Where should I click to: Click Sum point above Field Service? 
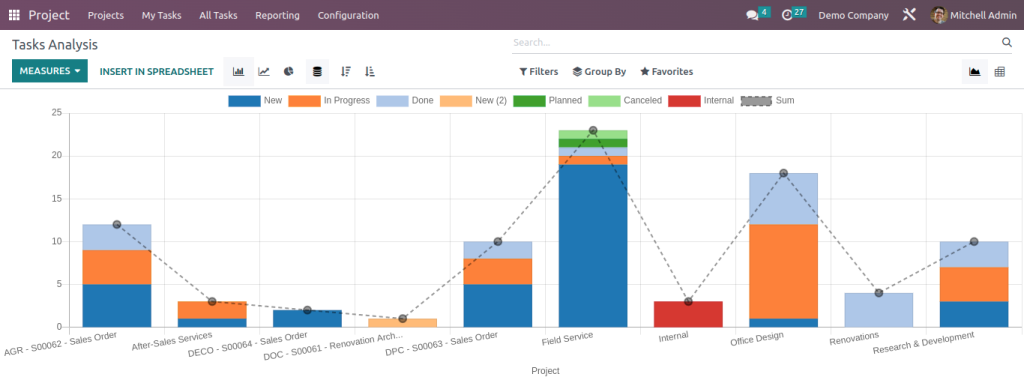[x=593, y=131]
